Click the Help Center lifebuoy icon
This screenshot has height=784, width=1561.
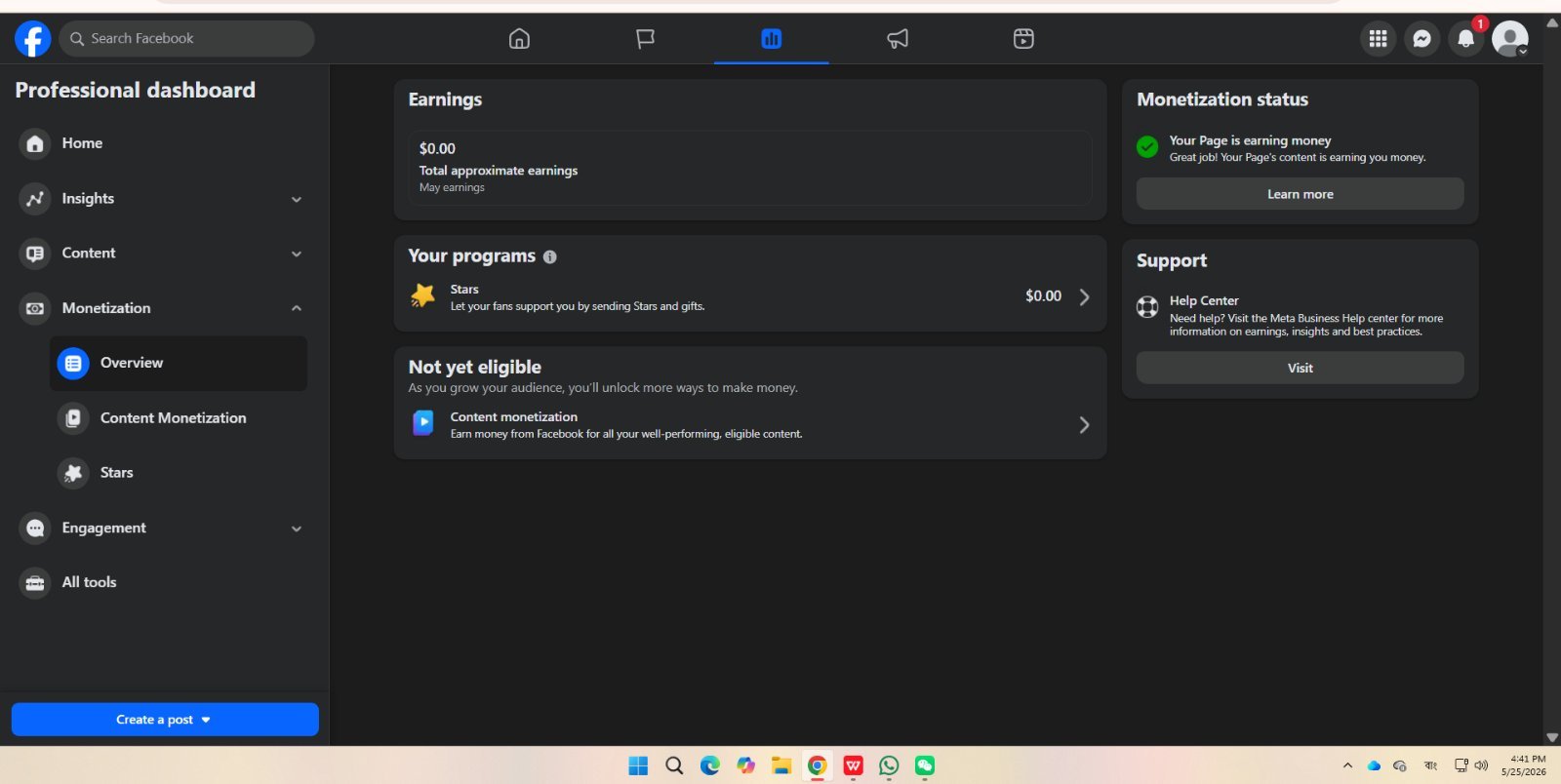[x=1147, y=307]
